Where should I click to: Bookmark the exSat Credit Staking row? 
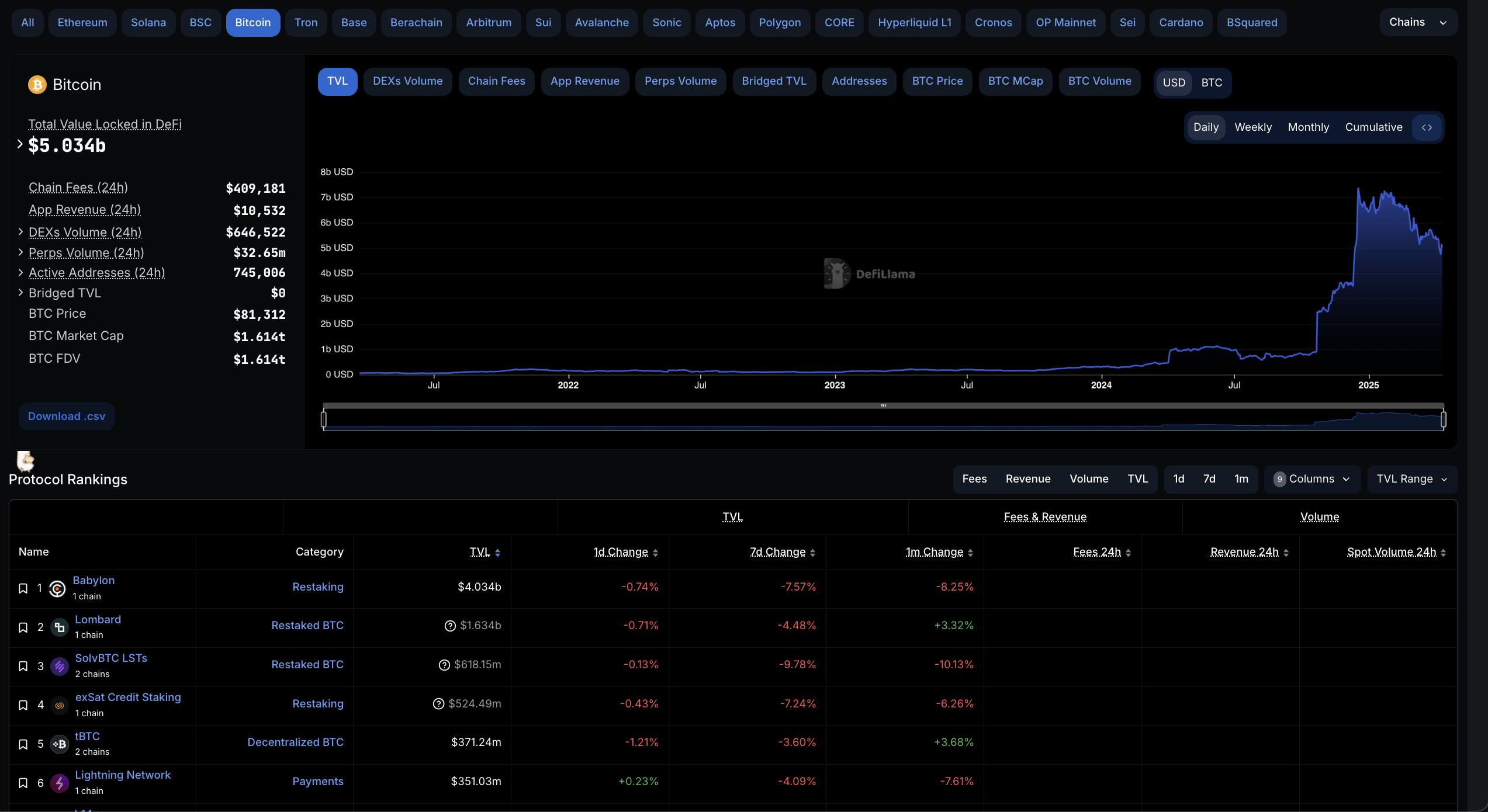click(23, 705)
